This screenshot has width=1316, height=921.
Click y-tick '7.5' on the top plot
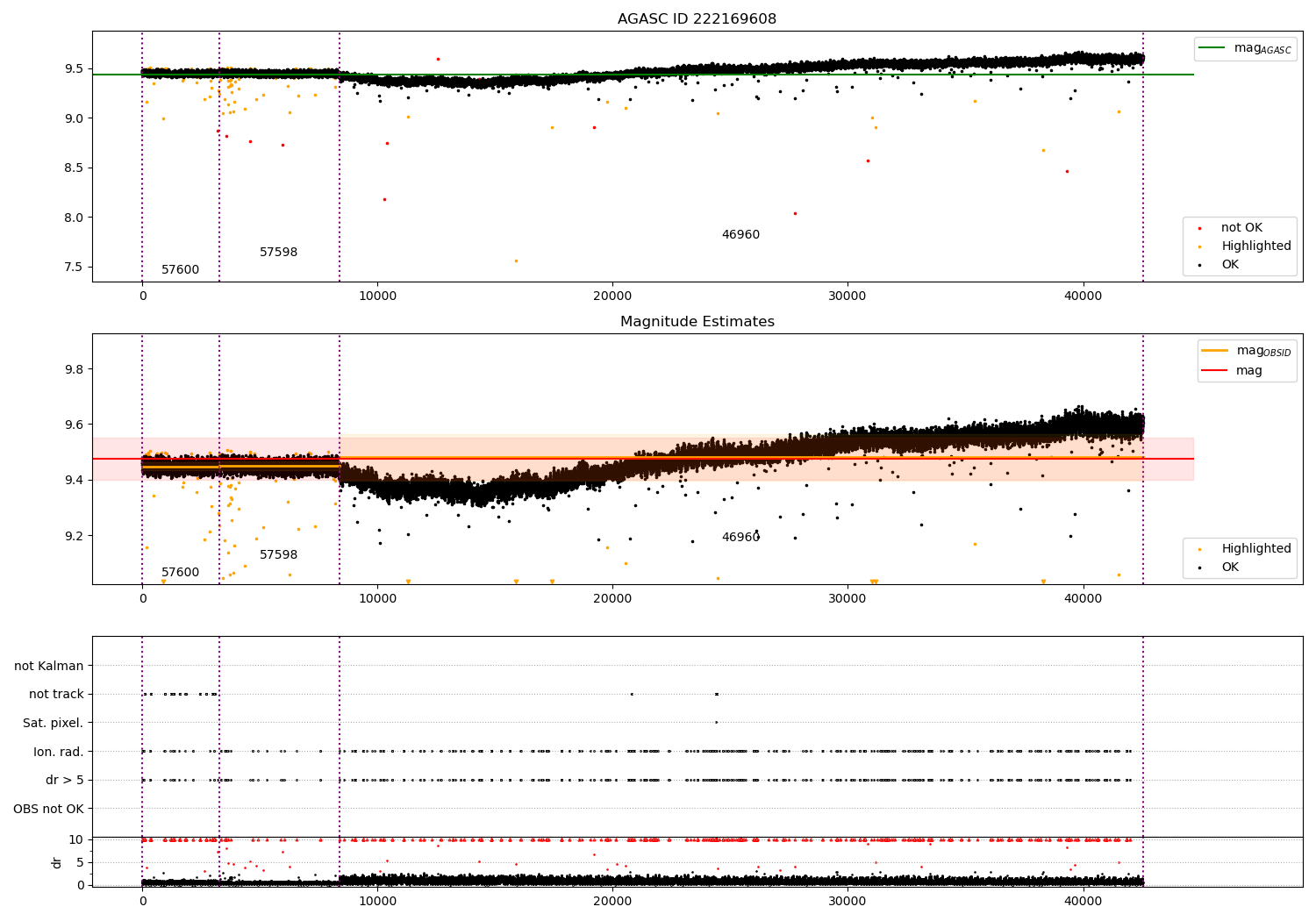(x=73, y=268)
